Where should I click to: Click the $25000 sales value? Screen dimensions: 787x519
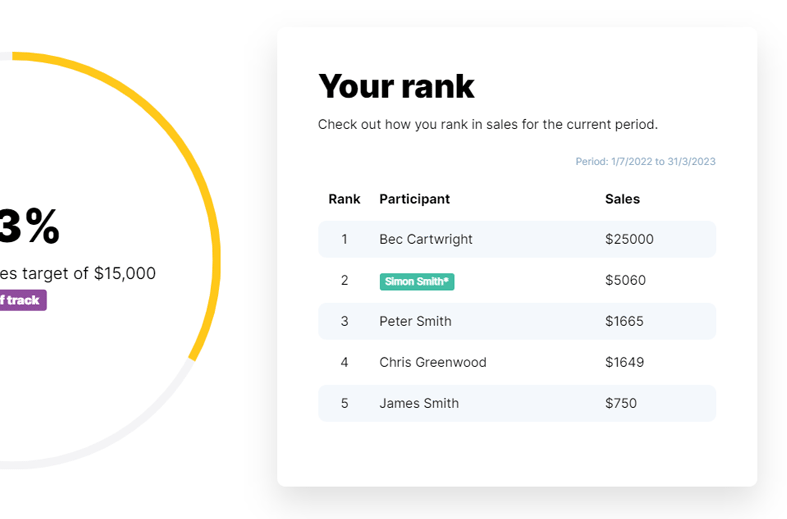click(x=629, y=239)
